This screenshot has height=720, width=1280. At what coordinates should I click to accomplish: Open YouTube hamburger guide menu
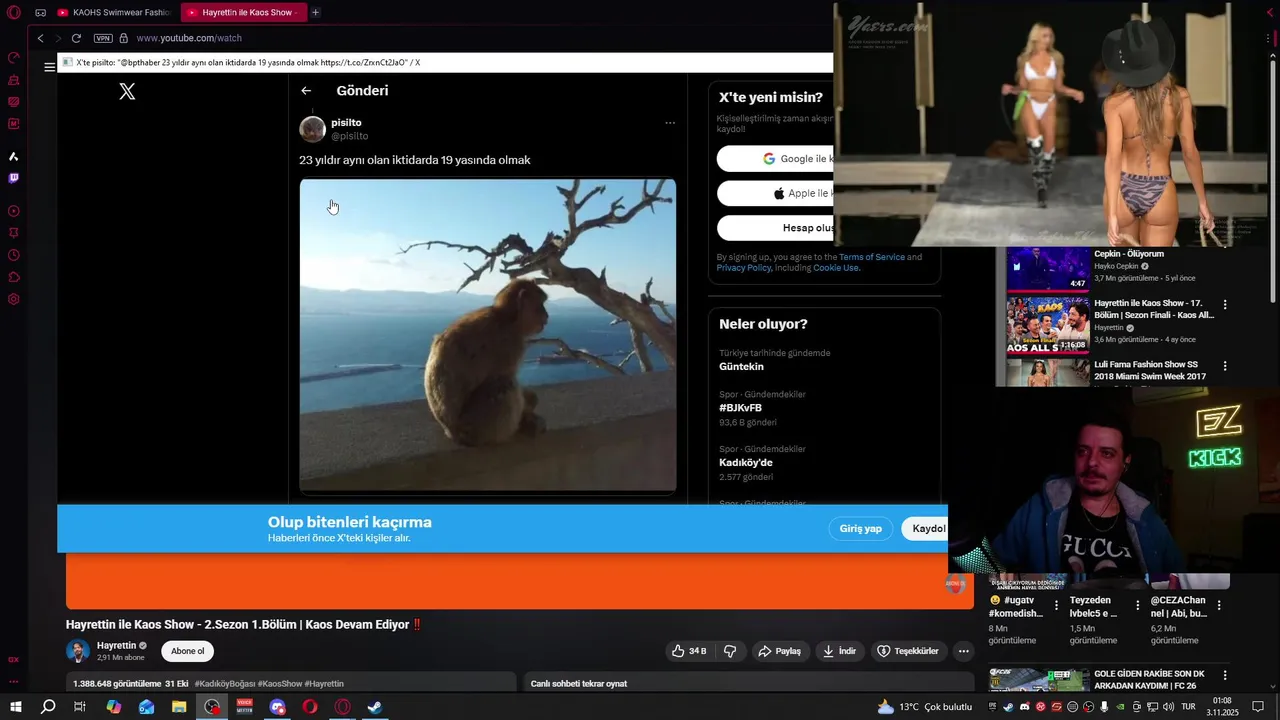pos(49,67)
